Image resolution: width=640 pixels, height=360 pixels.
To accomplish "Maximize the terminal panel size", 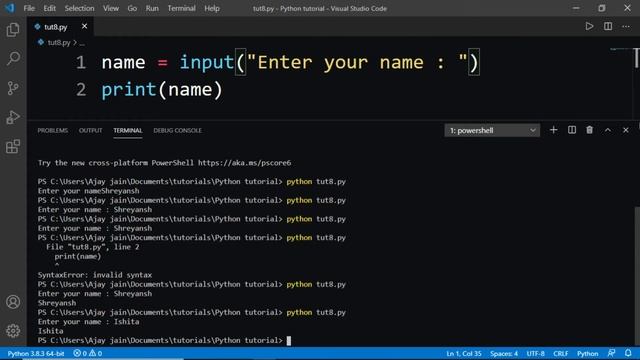I will (608, 130).
